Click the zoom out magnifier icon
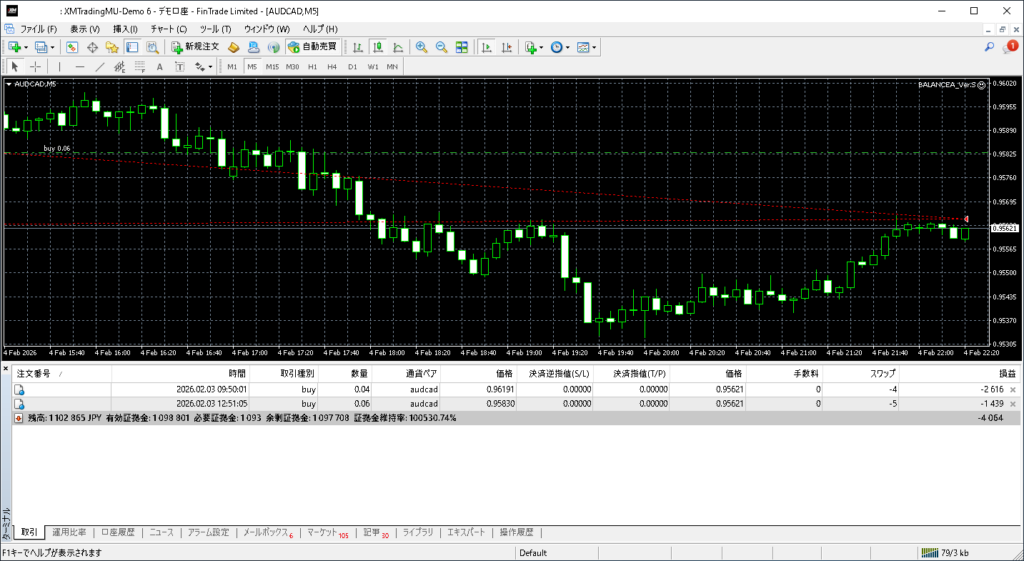 click(440, 47)
